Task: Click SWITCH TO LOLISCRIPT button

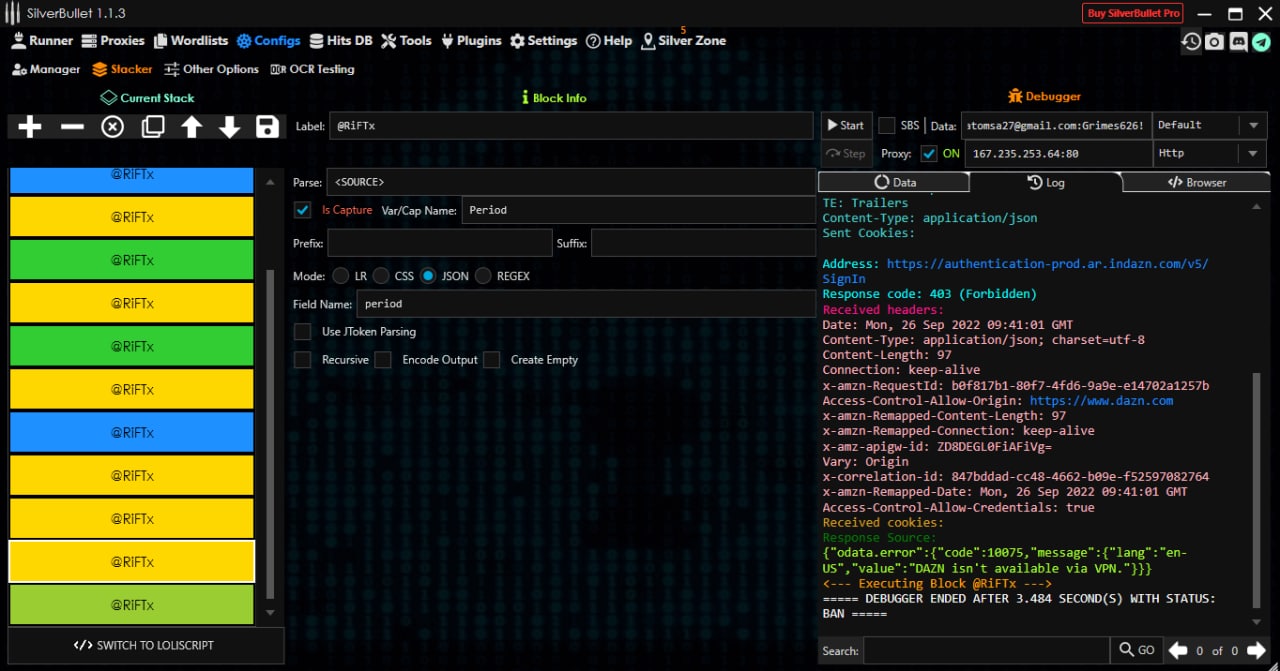Action: (x=145, y=645)
